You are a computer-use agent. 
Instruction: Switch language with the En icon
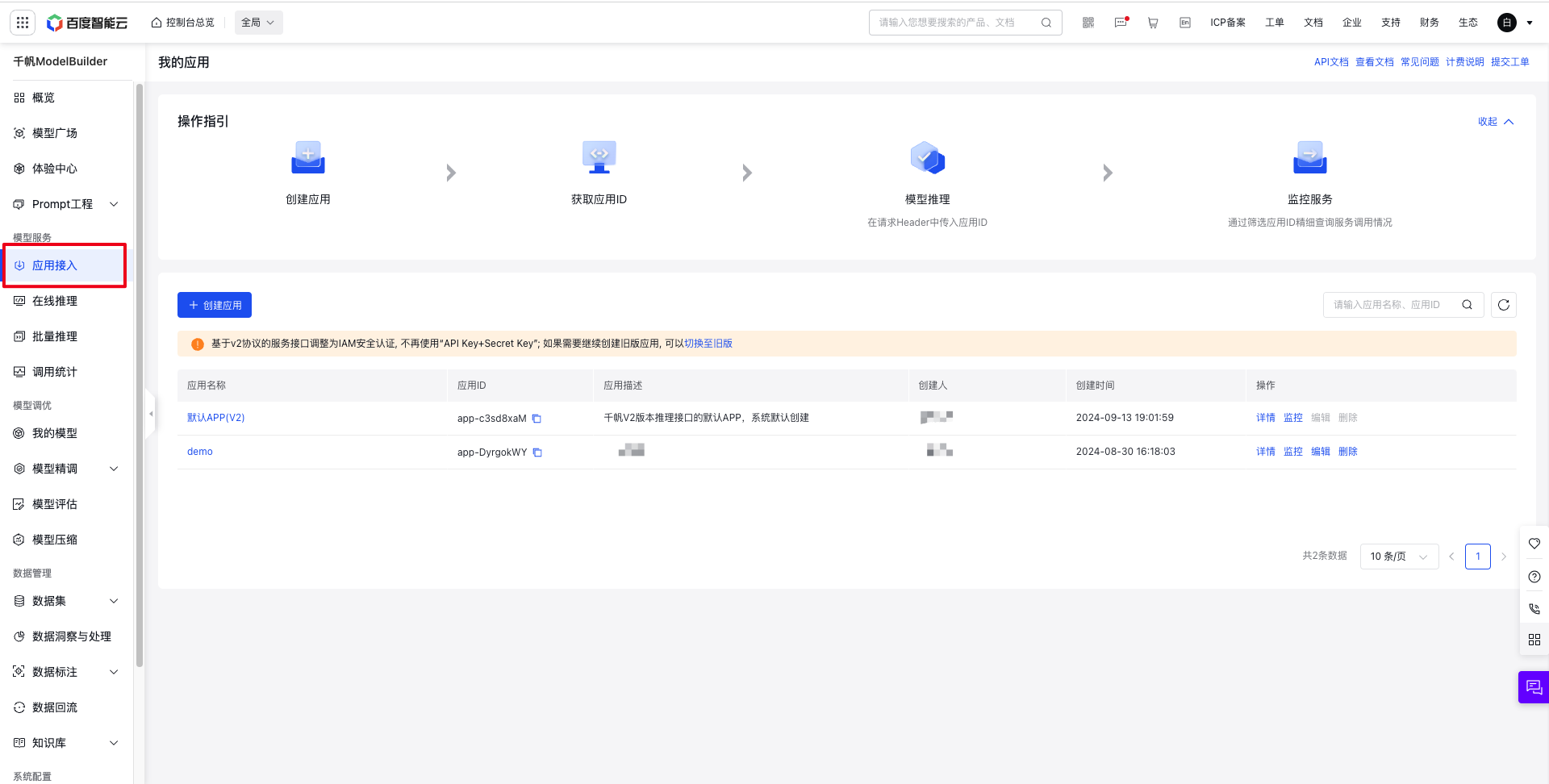pos(1185,23)
